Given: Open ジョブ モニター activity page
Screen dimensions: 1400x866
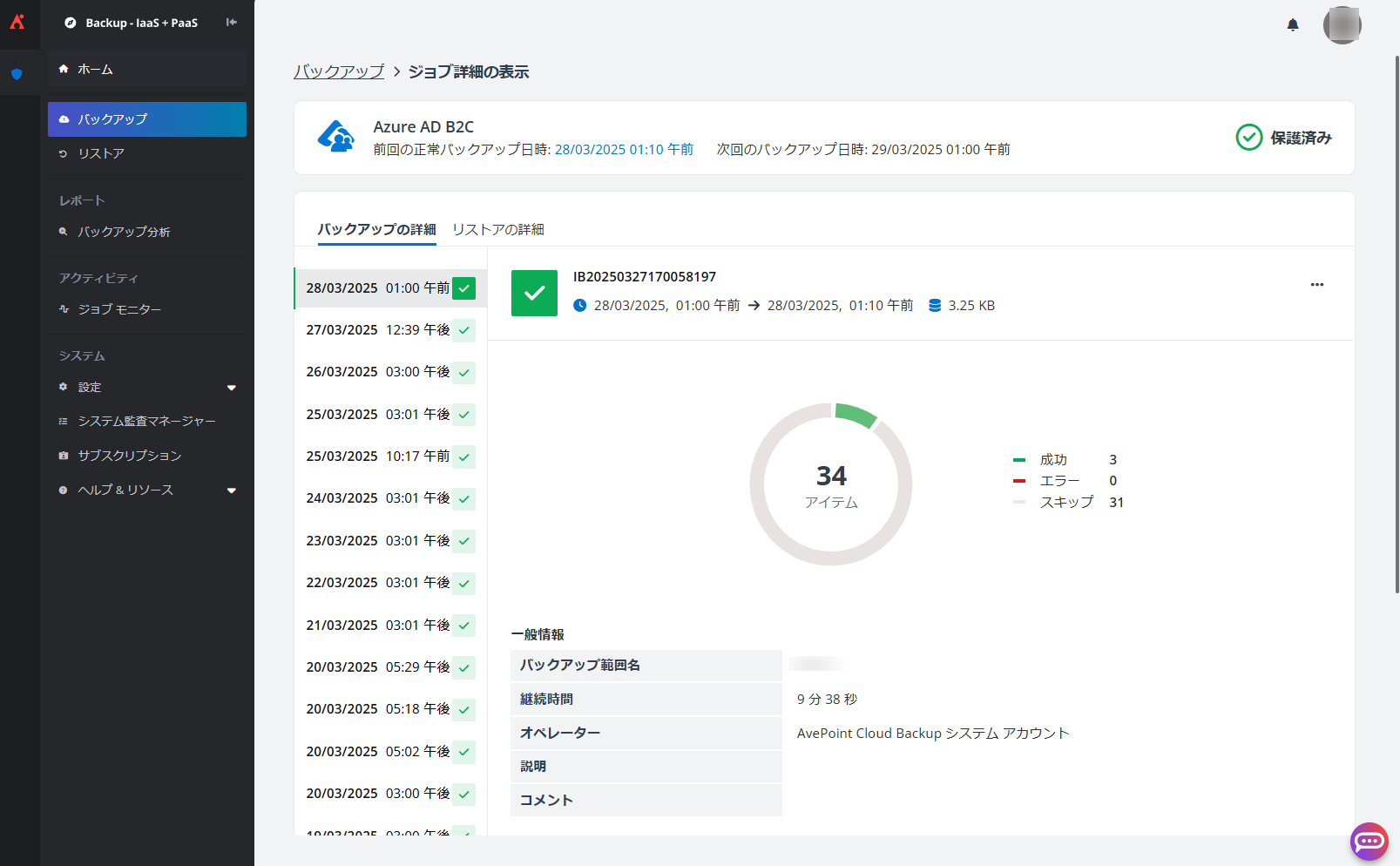Looking at the screenshot, I should (147, 309).
